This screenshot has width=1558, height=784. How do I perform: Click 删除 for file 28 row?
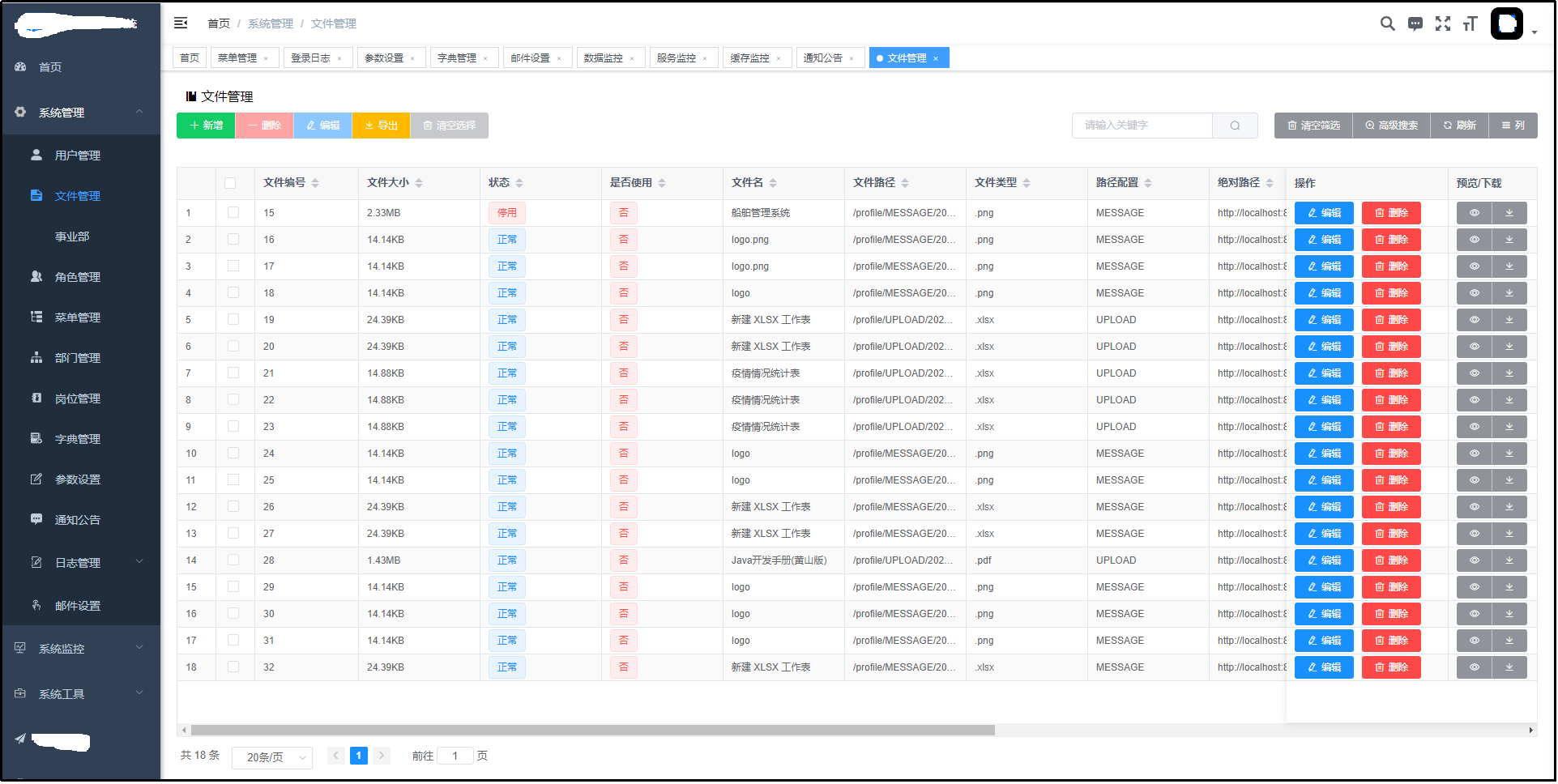(1391, 560)
